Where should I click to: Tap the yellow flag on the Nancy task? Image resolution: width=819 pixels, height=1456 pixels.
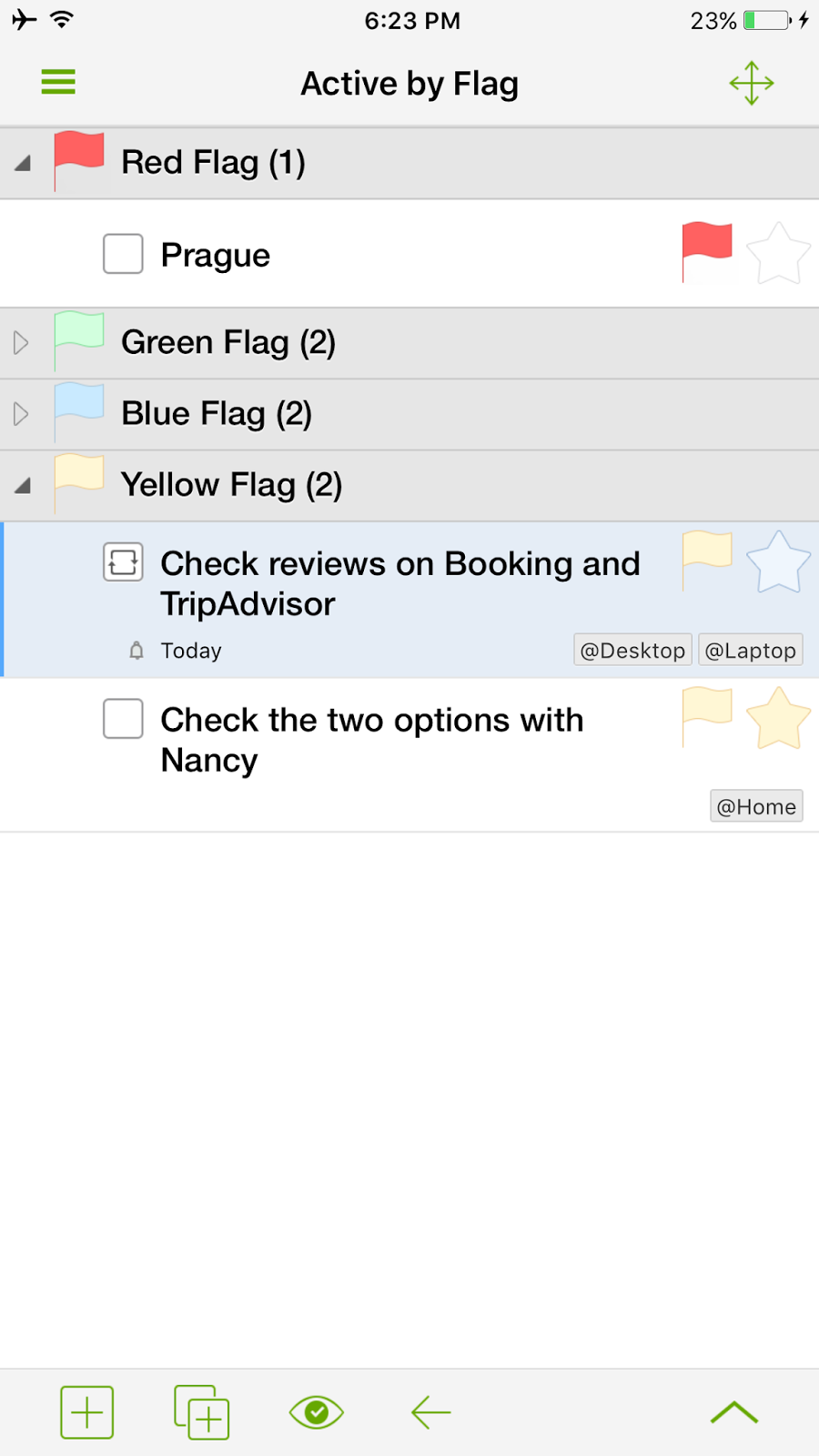tap(707, 717)
